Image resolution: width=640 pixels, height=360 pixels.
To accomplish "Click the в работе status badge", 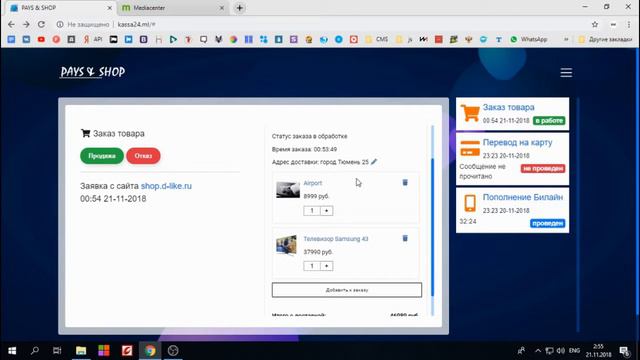I will [x=549, y=121].
